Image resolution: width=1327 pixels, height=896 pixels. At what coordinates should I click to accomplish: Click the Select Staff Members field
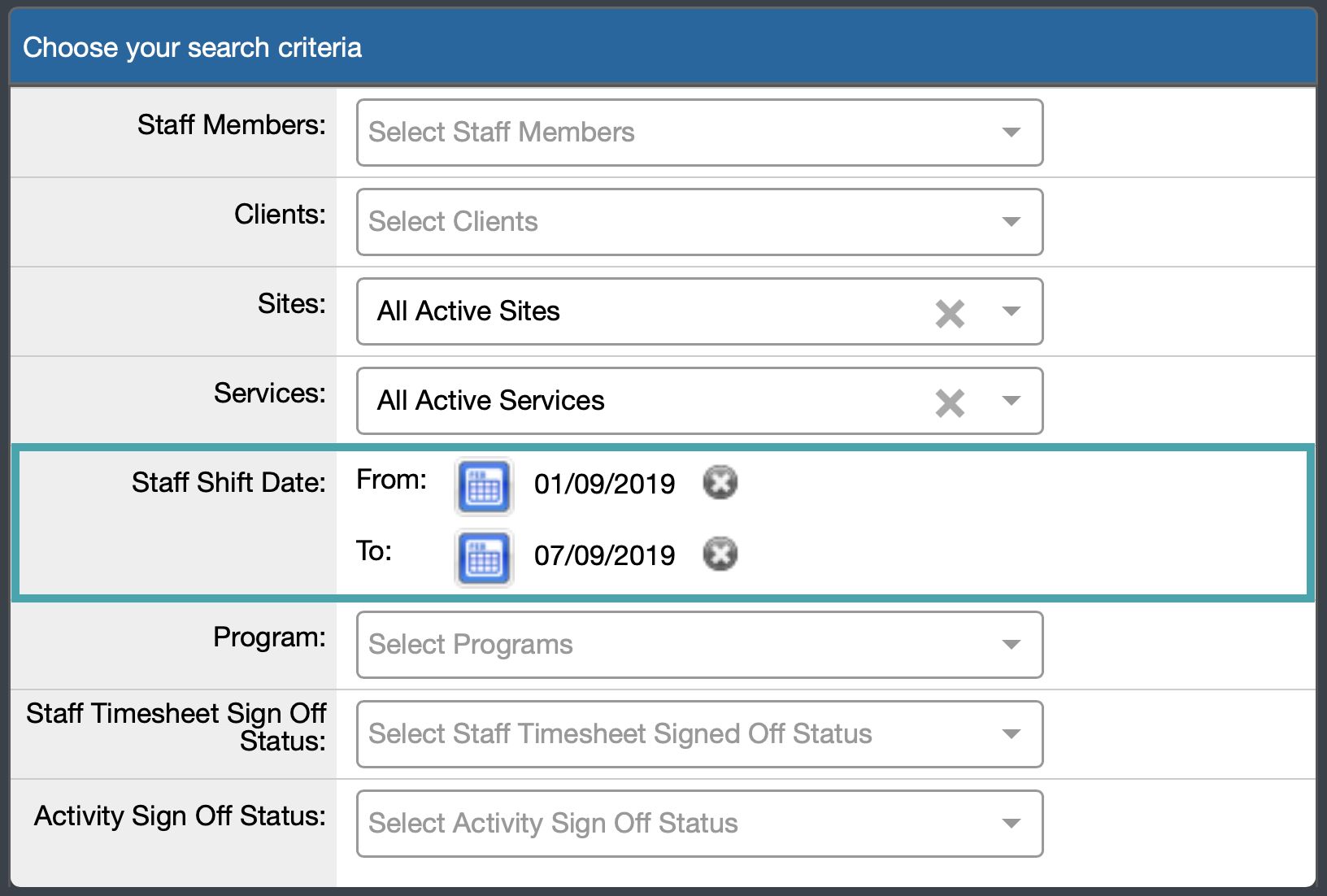click(699, 133)
